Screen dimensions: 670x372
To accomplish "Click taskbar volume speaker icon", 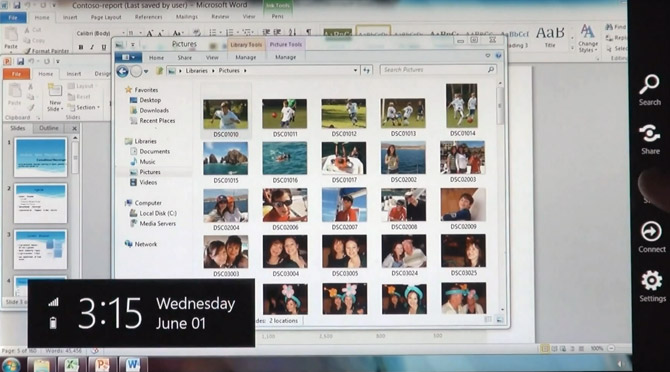I will 620,364.
